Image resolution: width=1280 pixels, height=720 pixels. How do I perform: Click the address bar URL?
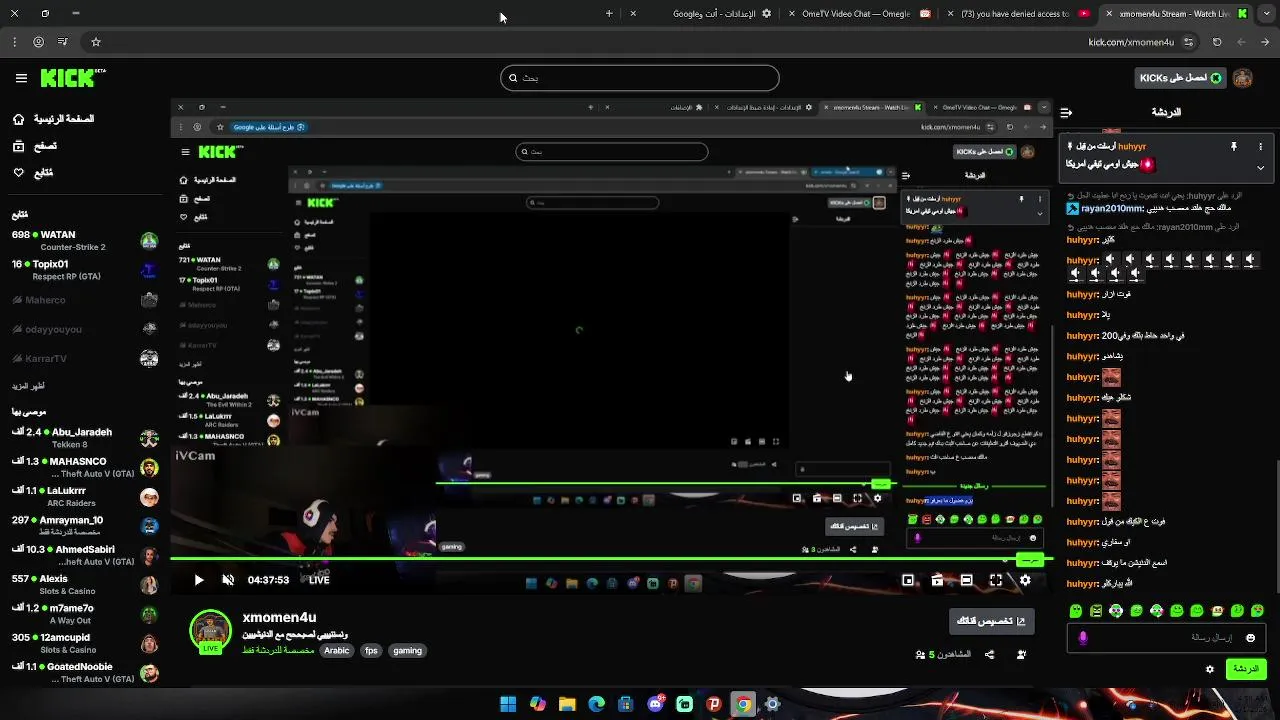pos(1131,42)
